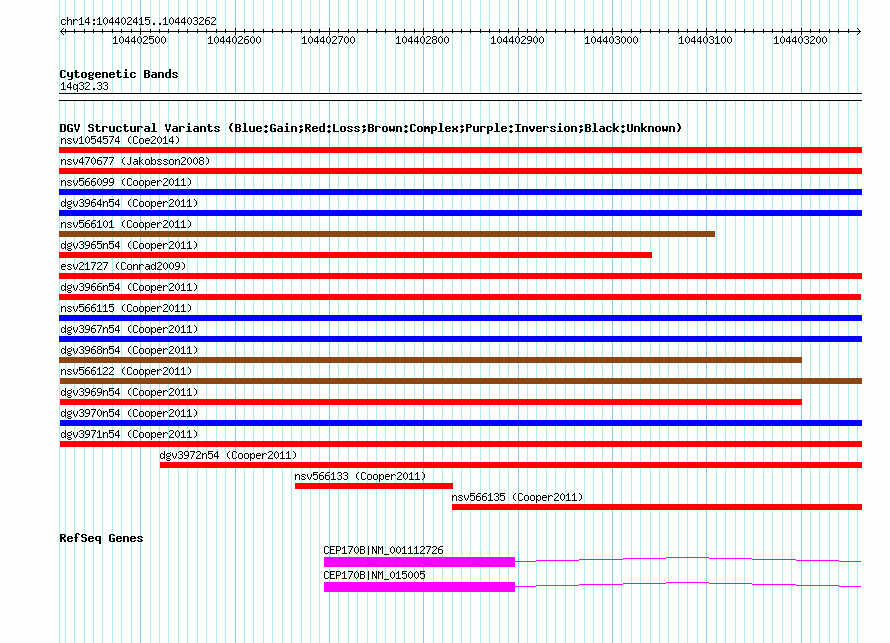Viewport: 890px width, 643px height.
Task: Open variant dgv3964n54 (Cooper2011) label
Action: coord(129,203)
